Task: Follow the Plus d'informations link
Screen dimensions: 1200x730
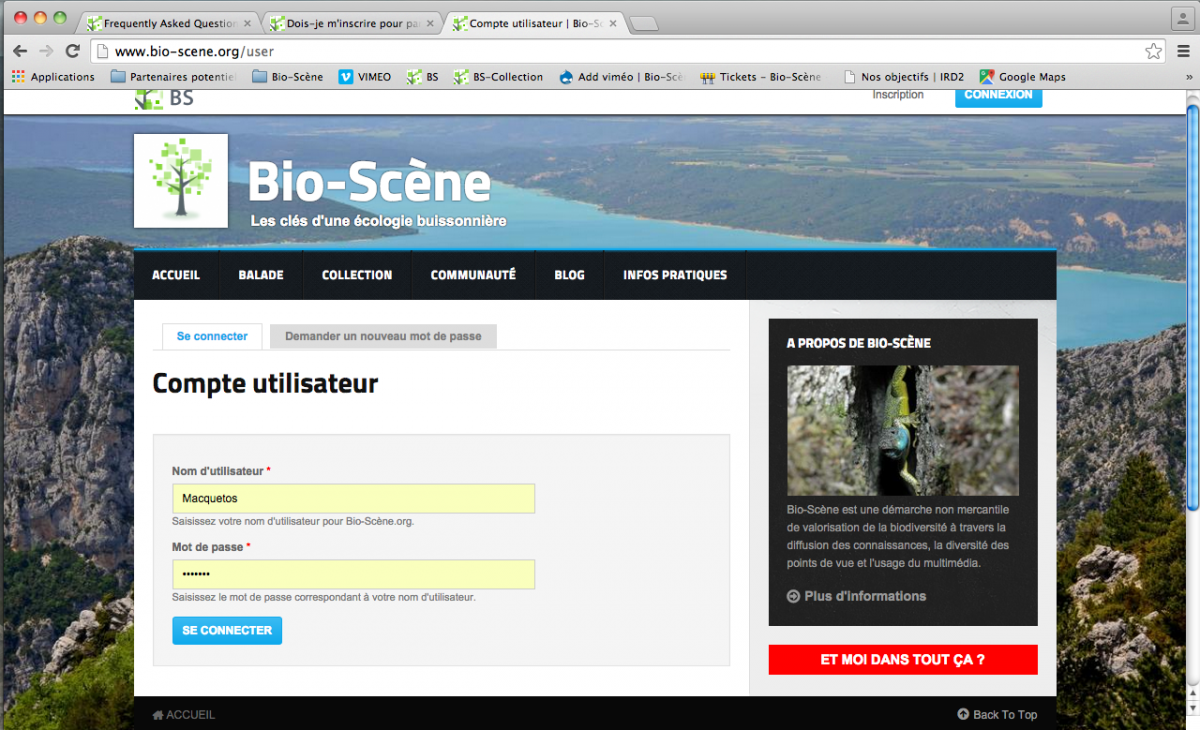Action: (864, 596)
